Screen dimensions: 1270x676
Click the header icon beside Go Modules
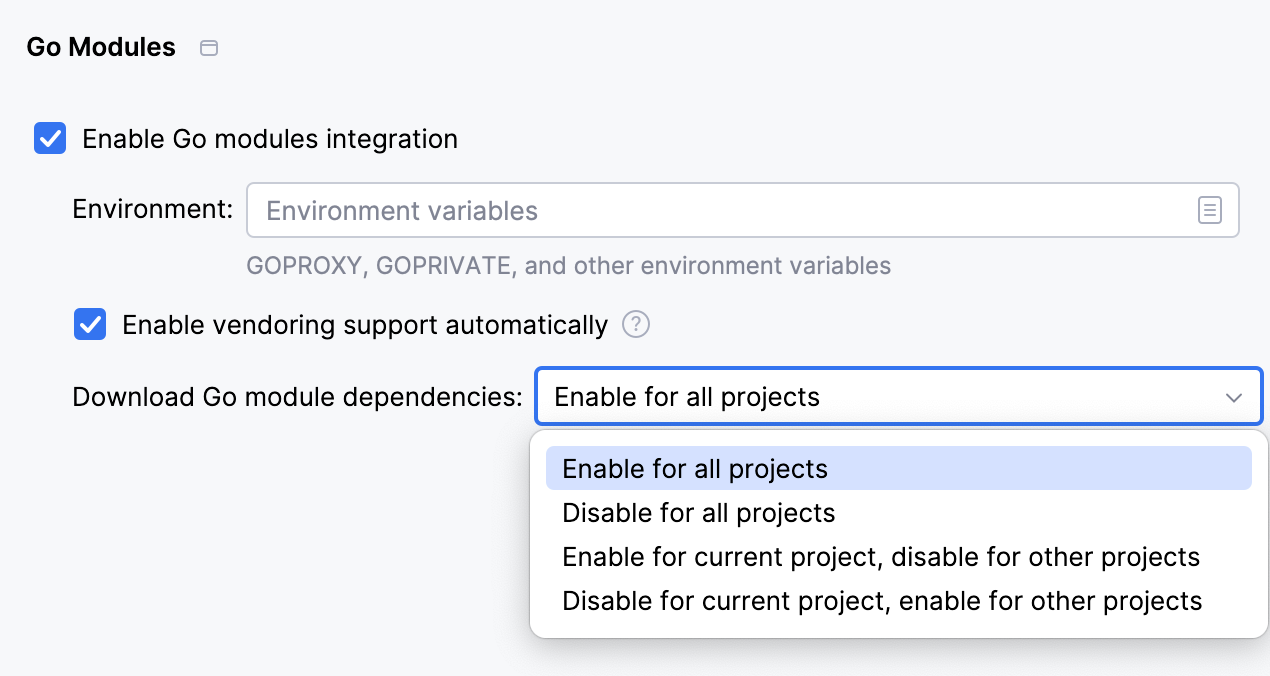209,46
